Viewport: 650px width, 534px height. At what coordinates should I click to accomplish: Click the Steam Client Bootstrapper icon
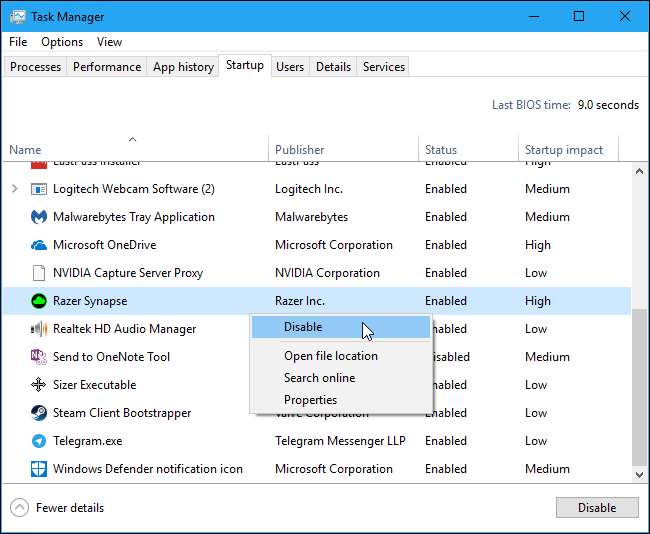pos(39,413)
